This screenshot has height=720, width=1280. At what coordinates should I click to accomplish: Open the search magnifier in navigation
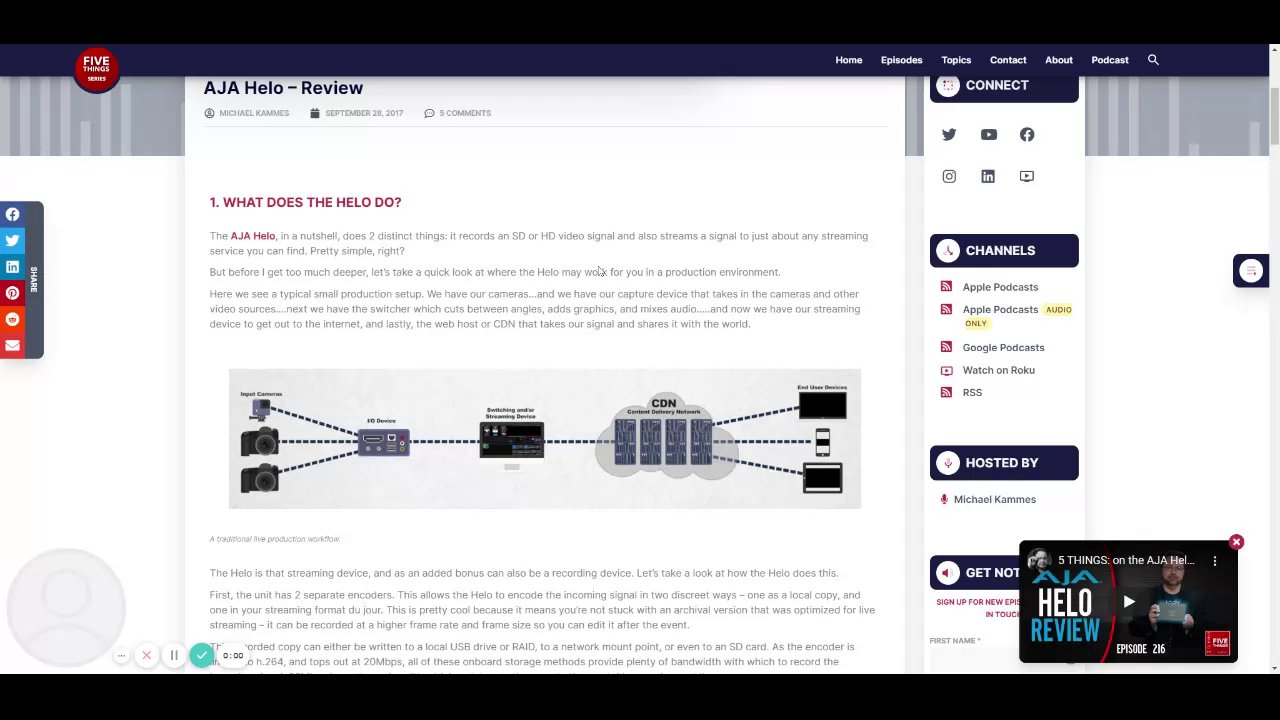(x=1153, y=60)
